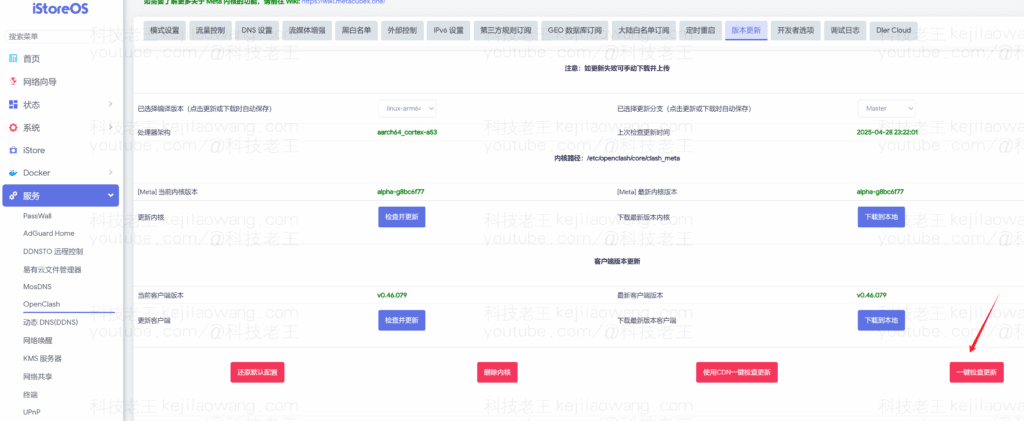
Task: Select the 黑白名单 tab
Action: [x=356, y=31]
